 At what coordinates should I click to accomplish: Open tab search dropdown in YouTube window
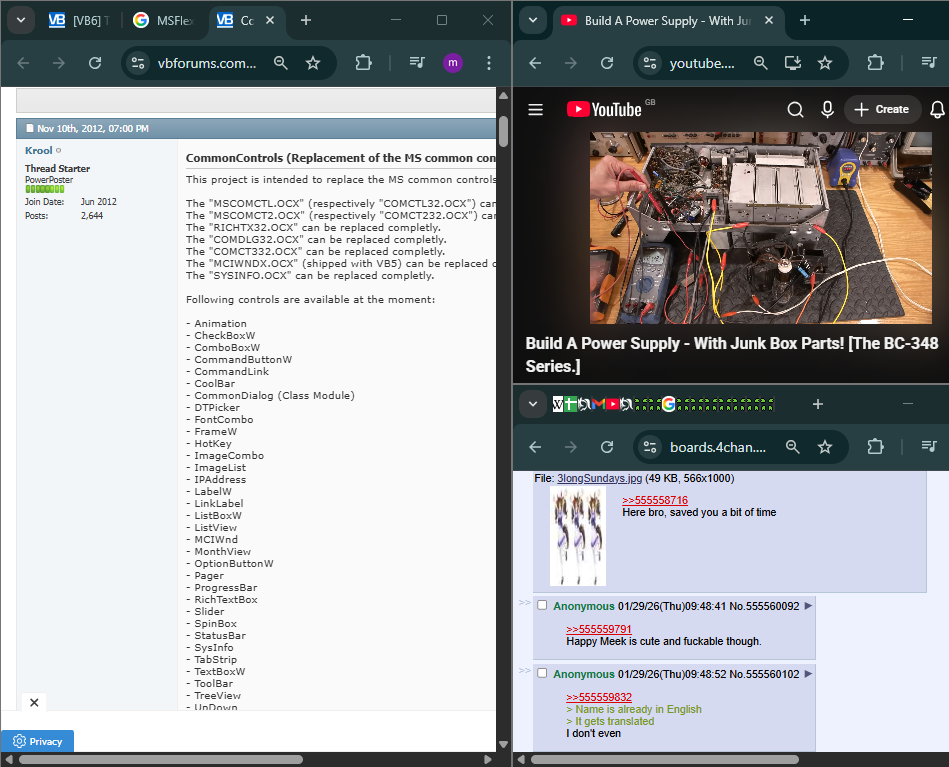point(533,21)
